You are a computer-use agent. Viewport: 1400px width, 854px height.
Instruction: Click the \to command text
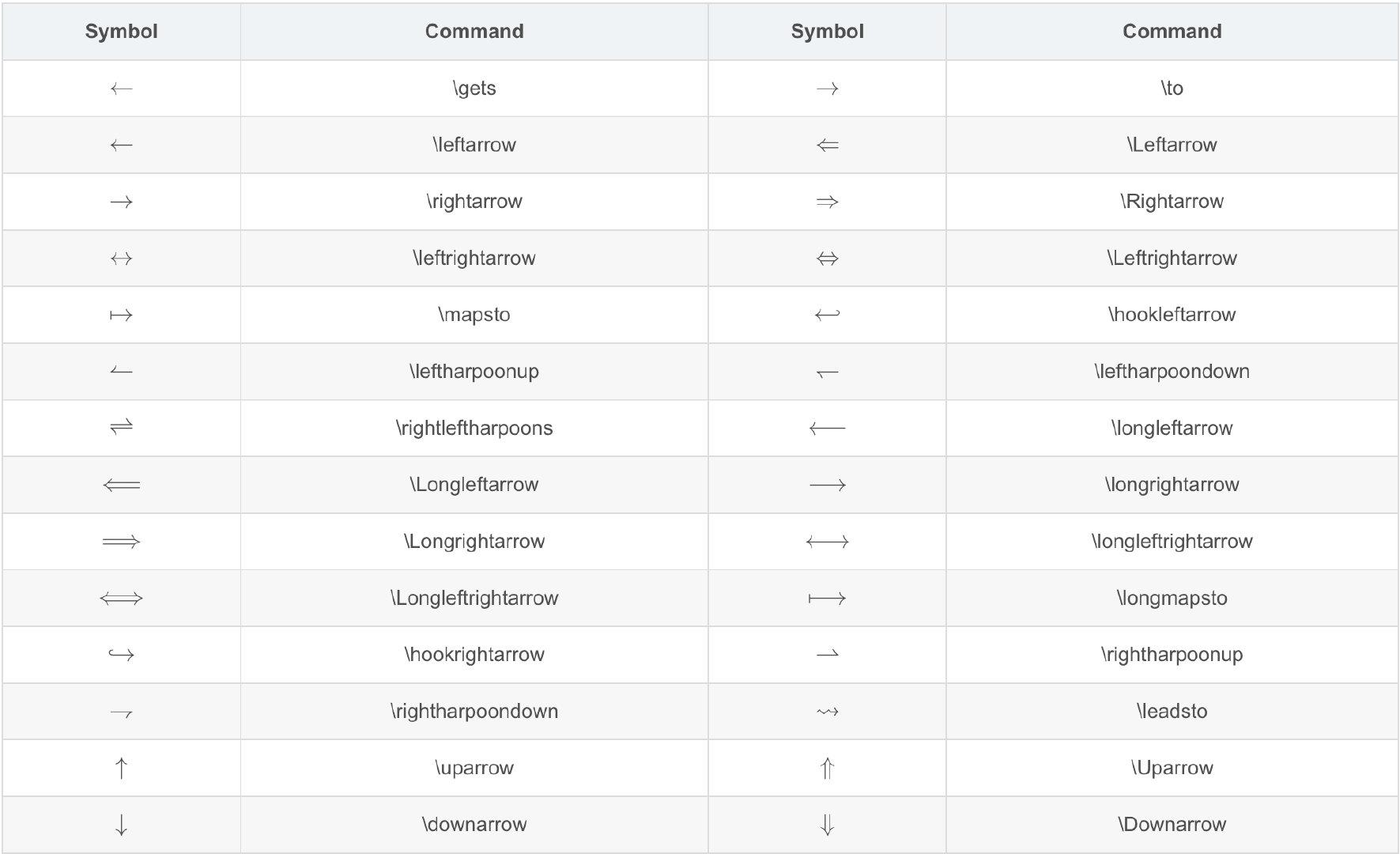pyautogui.click(x=1172, y=88)
